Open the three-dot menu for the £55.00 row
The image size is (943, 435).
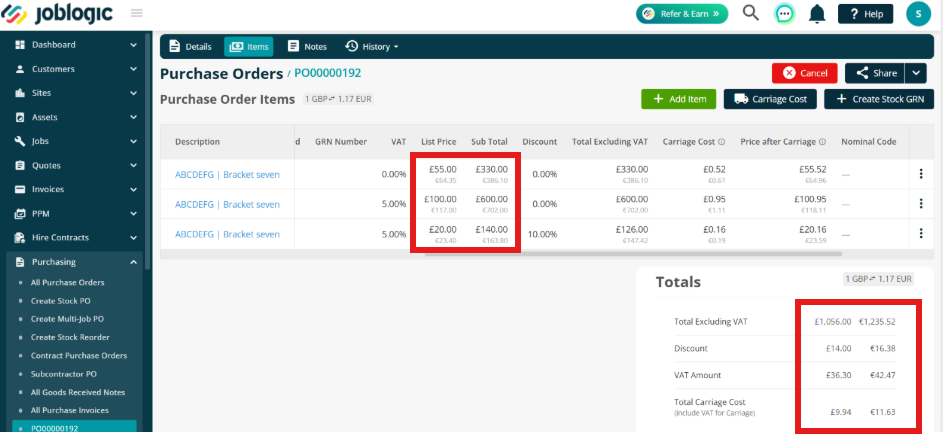(921, 174)
